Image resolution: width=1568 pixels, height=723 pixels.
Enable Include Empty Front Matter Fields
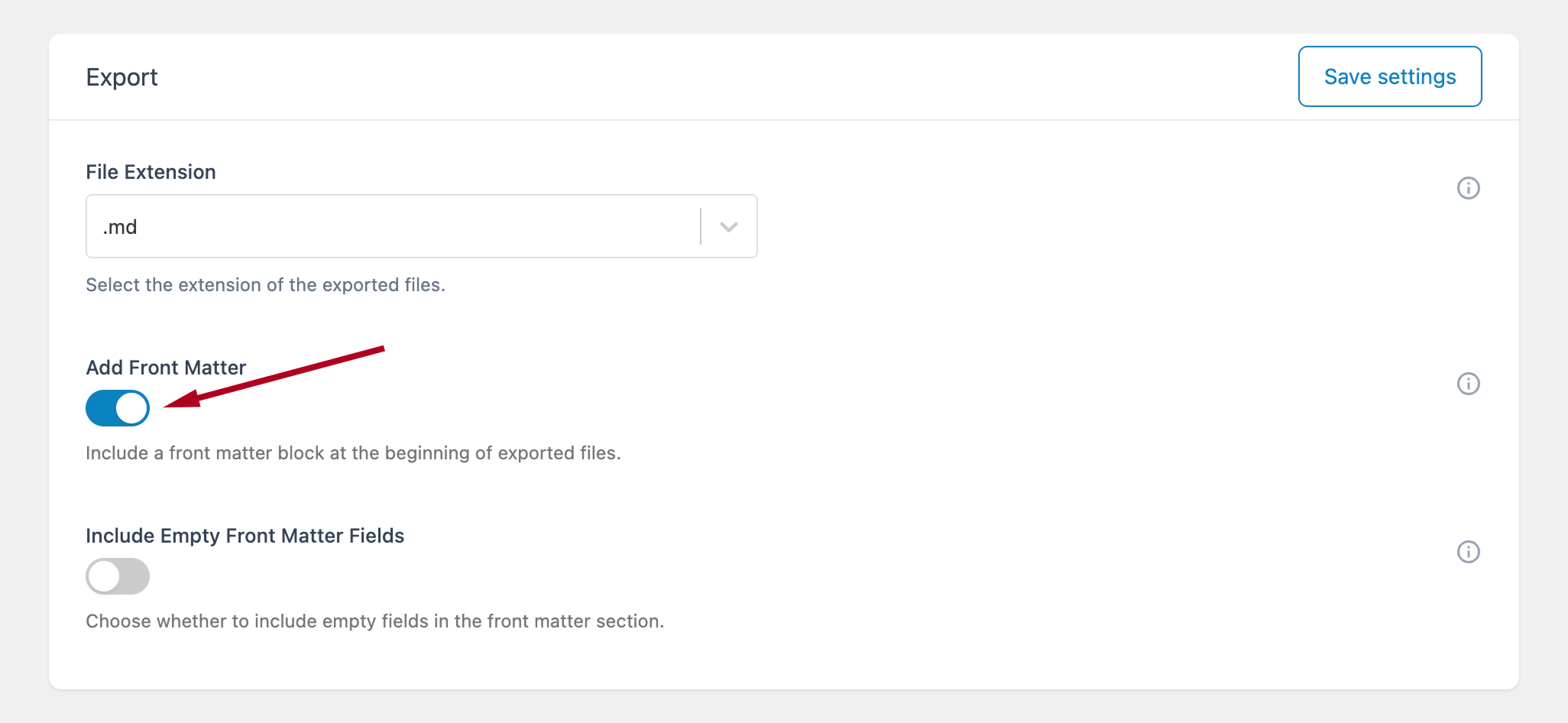(118, 576)
